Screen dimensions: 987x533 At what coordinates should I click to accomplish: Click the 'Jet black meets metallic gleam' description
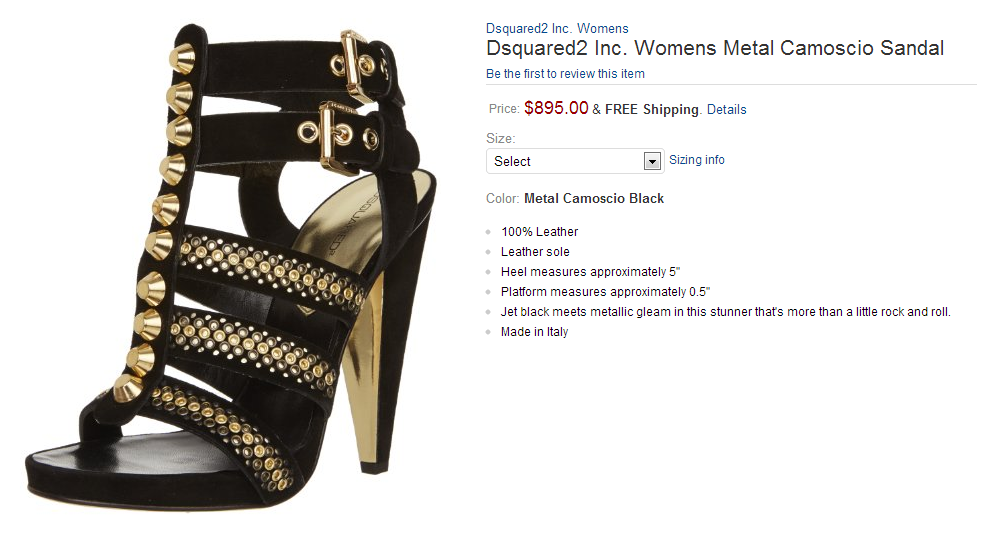click(725, 312)
